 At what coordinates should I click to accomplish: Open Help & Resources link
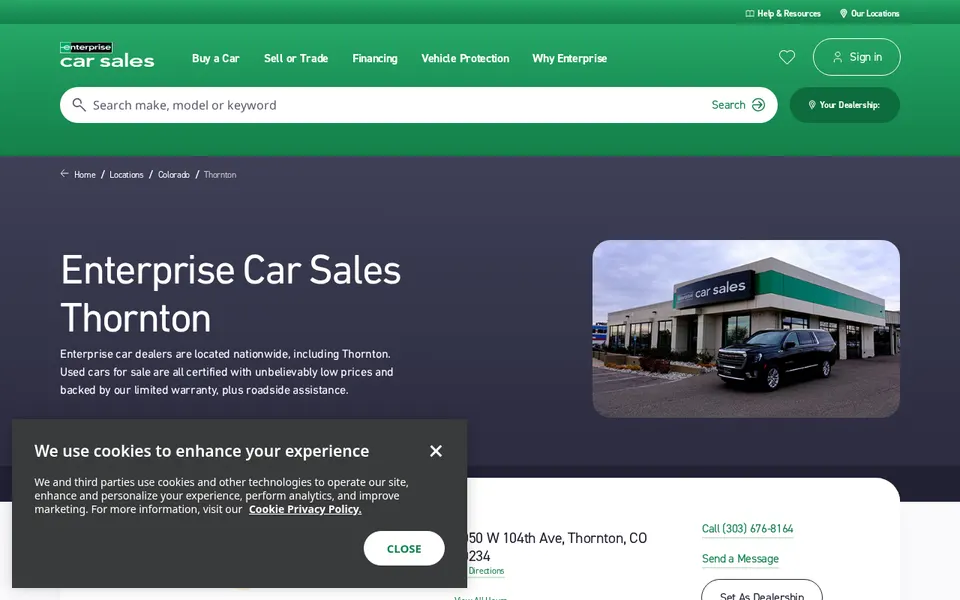[782, 13]
